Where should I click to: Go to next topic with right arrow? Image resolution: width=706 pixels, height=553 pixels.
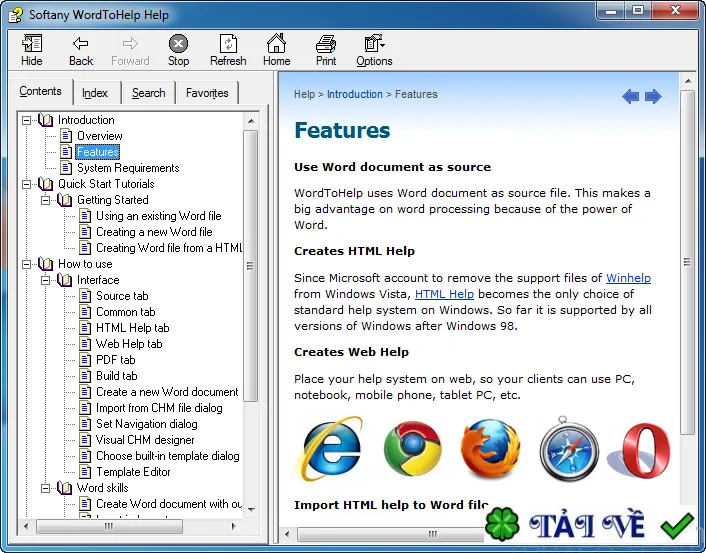(653, 96)
